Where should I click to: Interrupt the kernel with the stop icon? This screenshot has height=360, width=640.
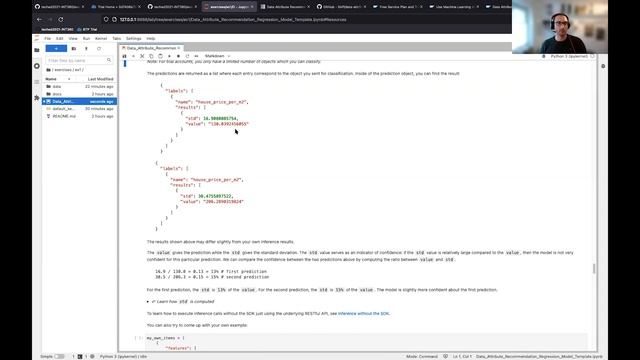(178, 56)
